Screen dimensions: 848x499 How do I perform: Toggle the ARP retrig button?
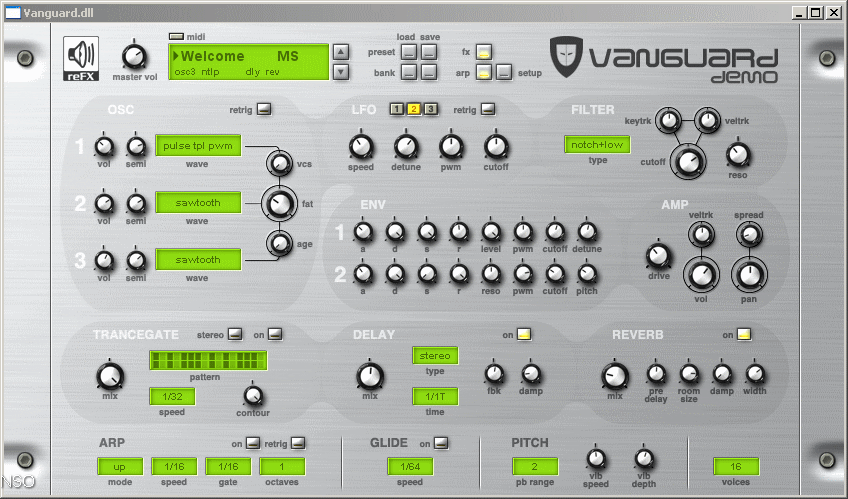point(298,443)
